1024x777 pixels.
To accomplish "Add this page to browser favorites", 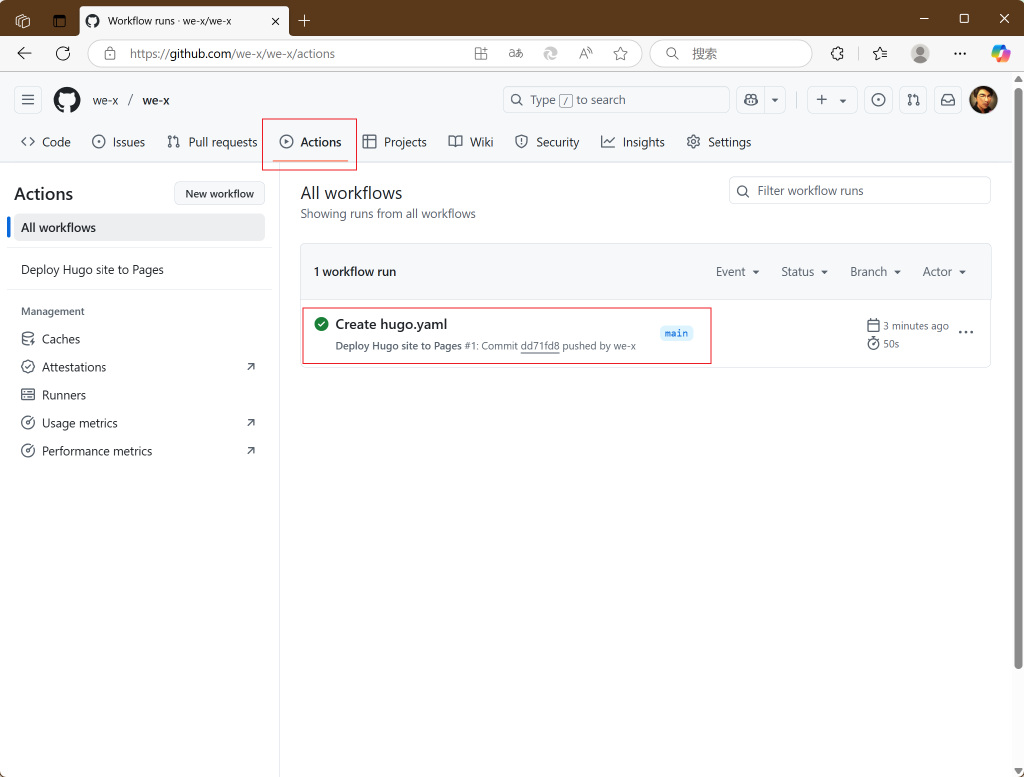I will pos(619,54).
